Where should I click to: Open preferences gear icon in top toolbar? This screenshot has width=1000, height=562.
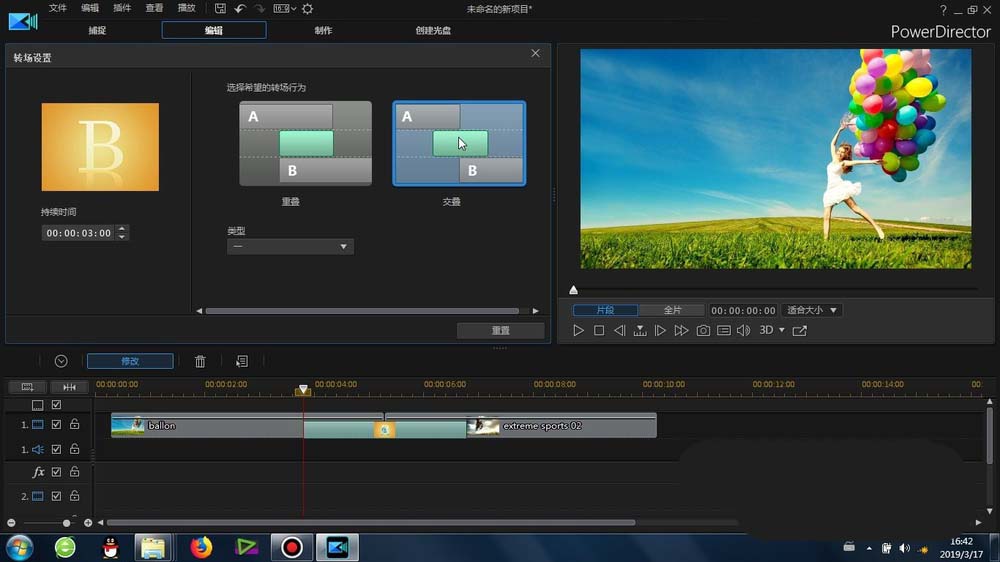click(307, 8)
